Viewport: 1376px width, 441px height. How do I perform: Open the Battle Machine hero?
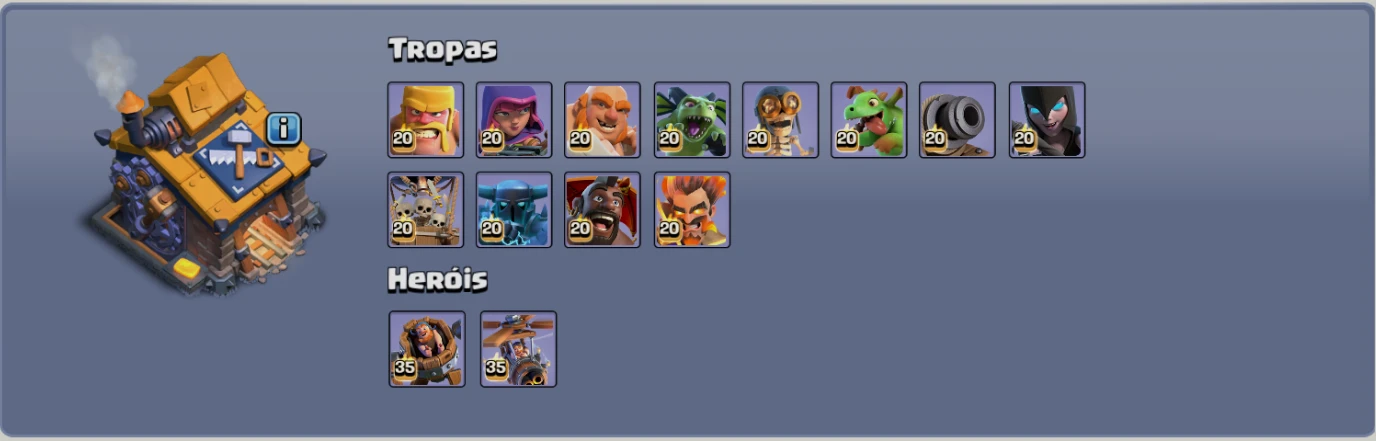click(427, 349)
